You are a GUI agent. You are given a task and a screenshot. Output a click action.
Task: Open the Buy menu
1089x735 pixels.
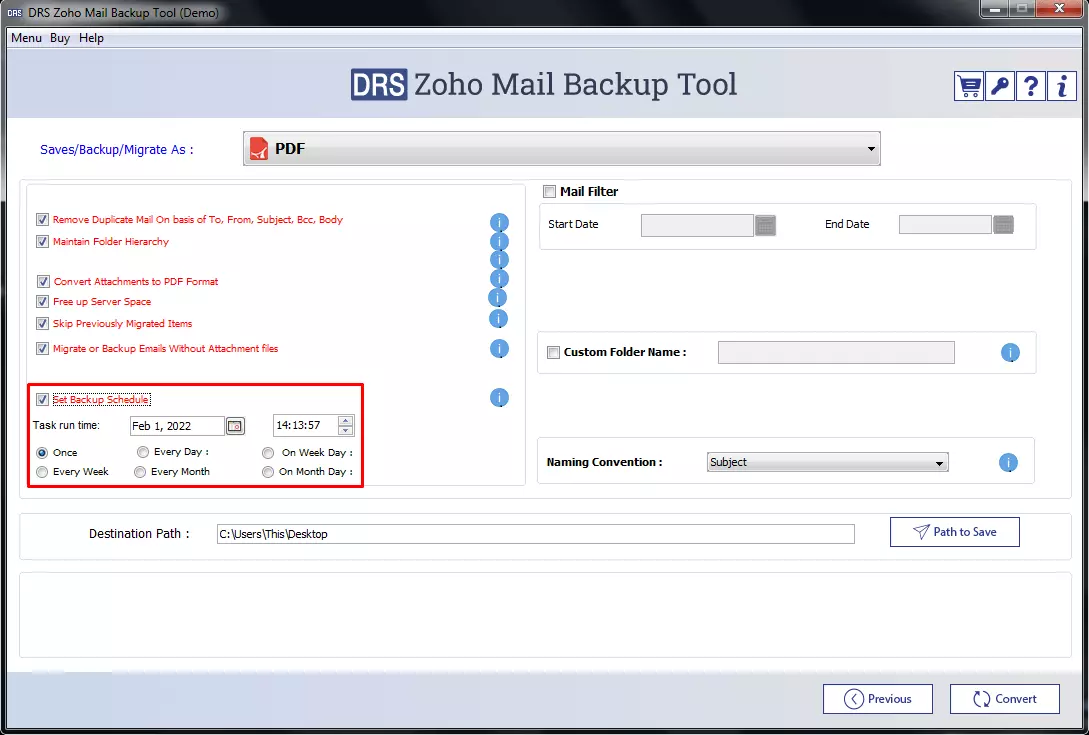click(60, 38)
